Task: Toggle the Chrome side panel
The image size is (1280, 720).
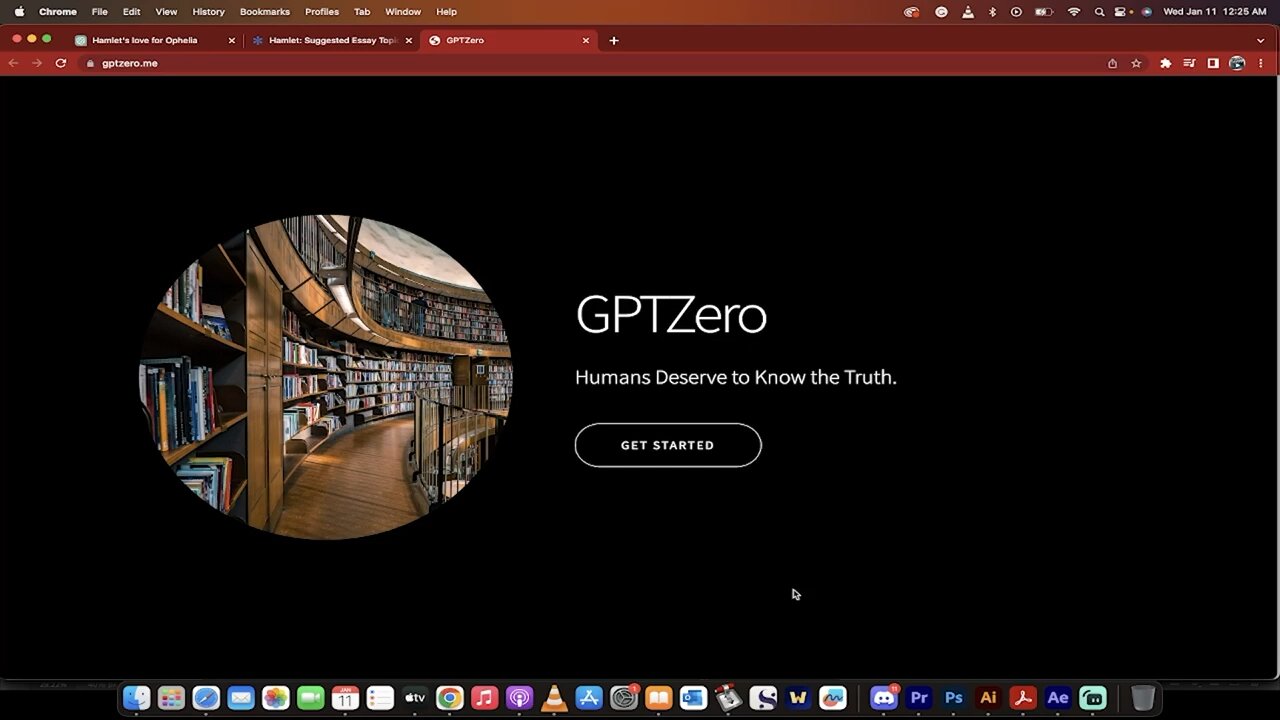Action: pos(1213,63)
